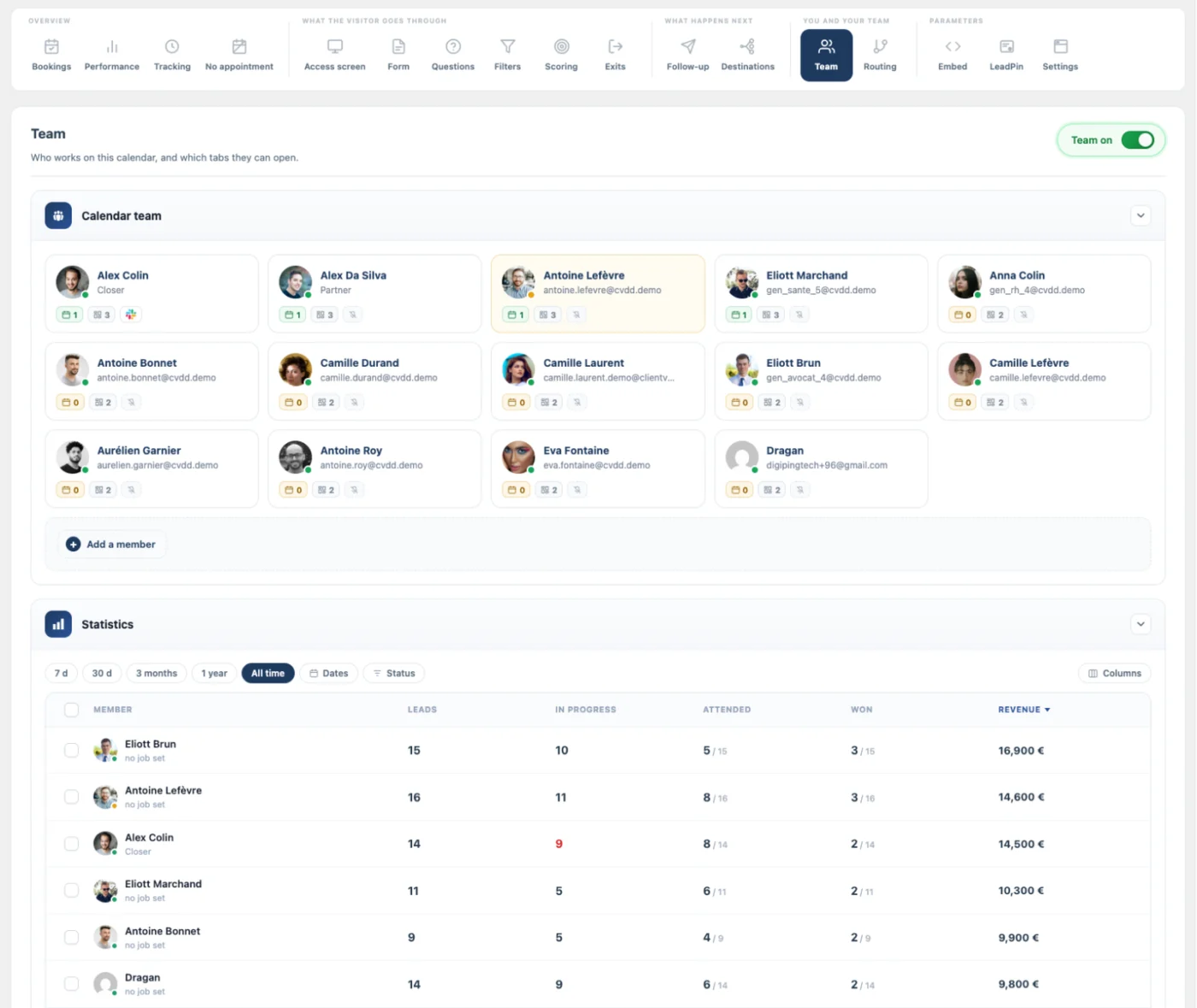This screenshot has height=1008, width=1197.
Task: Open the Dates filter
Action: tap(329, 674)
